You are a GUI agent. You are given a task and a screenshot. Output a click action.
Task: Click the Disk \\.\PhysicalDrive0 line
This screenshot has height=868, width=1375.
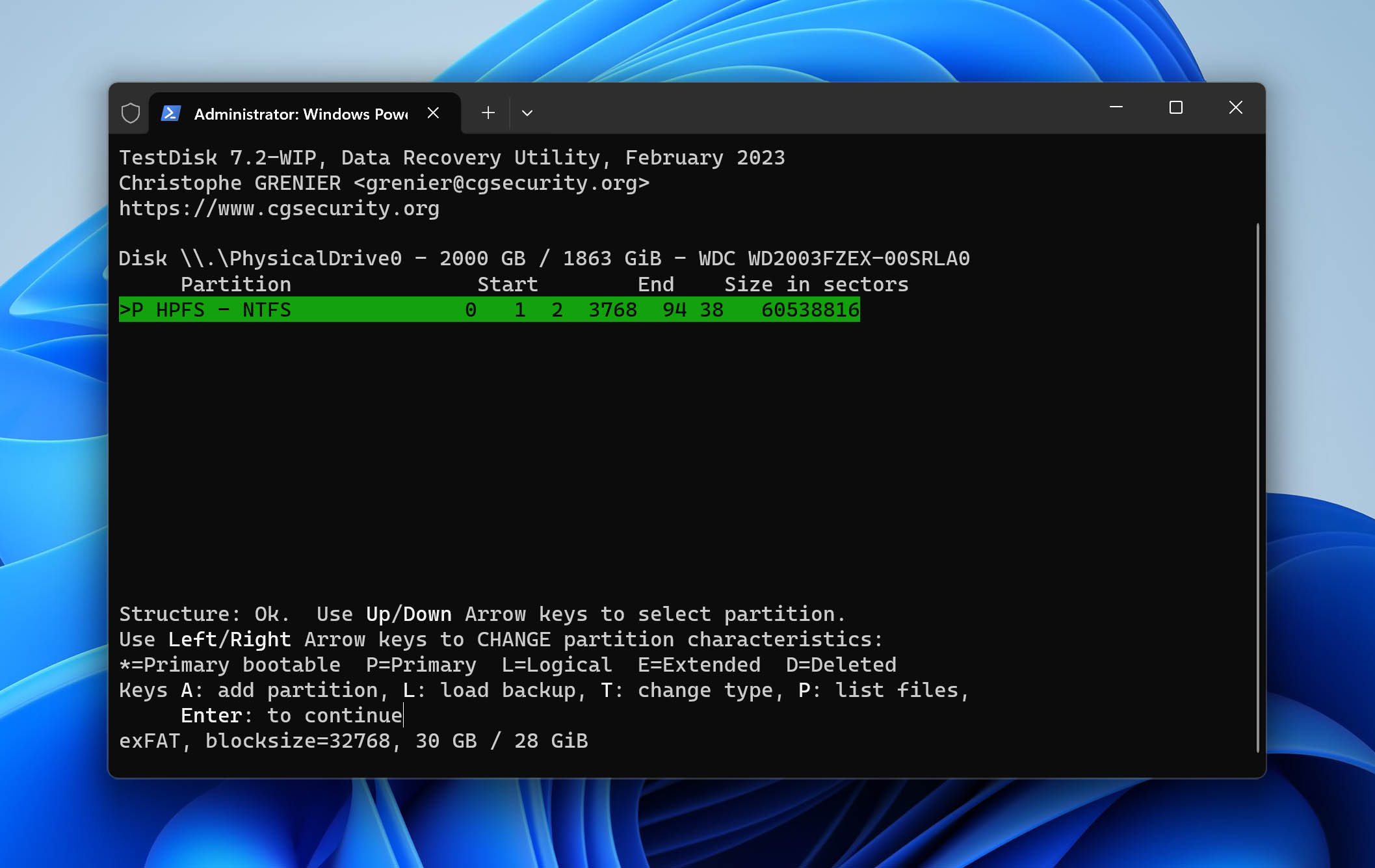click(x=544, y=258)
